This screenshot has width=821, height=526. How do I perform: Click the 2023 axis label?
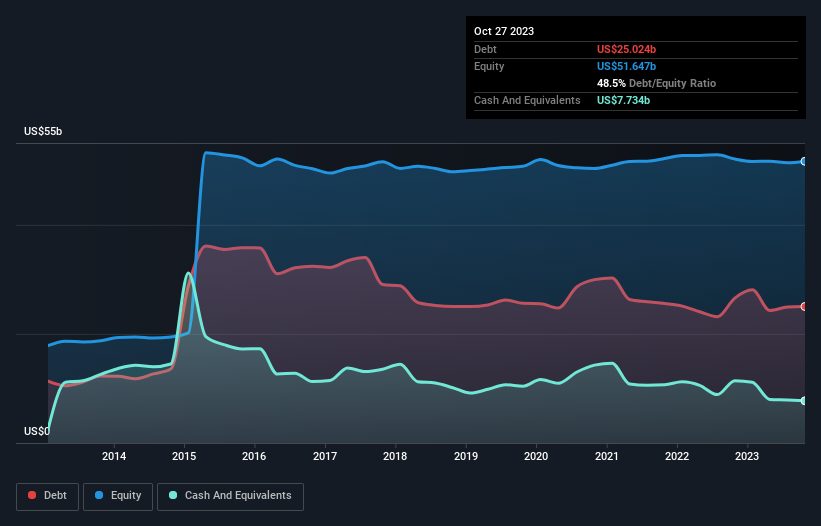[747, 456]
